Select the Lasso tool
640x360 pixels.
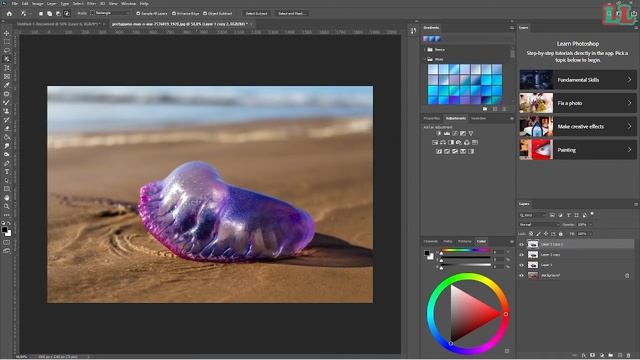[x=7, y=50]
